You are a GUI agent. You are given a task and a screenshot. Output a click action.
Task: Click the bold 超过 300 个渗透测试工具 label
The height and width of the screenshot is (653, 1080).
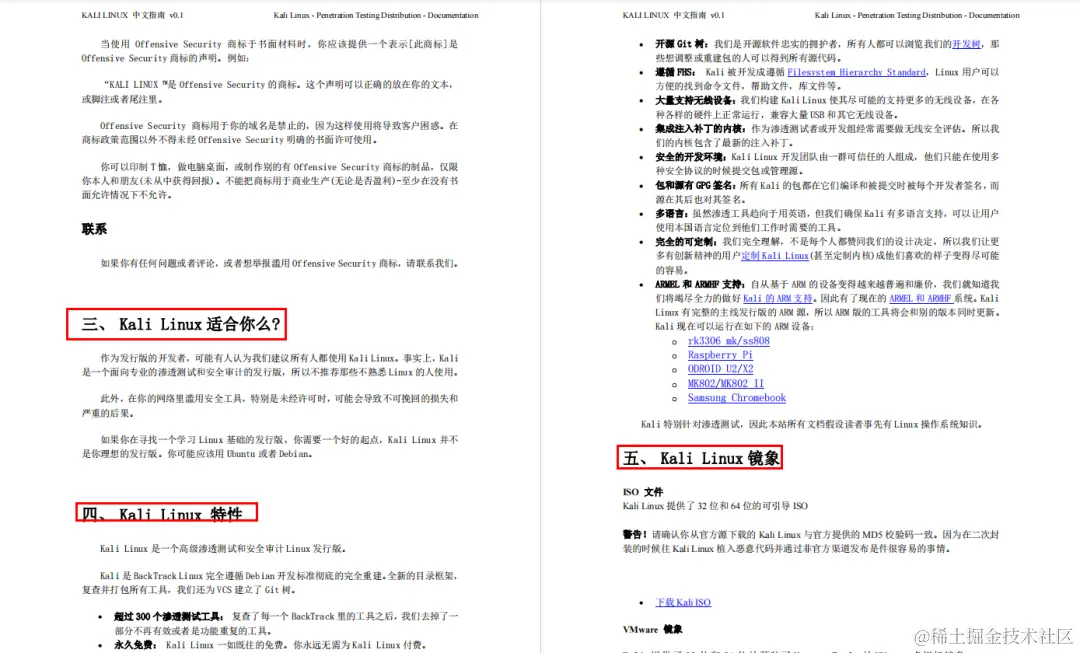click(x=169, y=616)
